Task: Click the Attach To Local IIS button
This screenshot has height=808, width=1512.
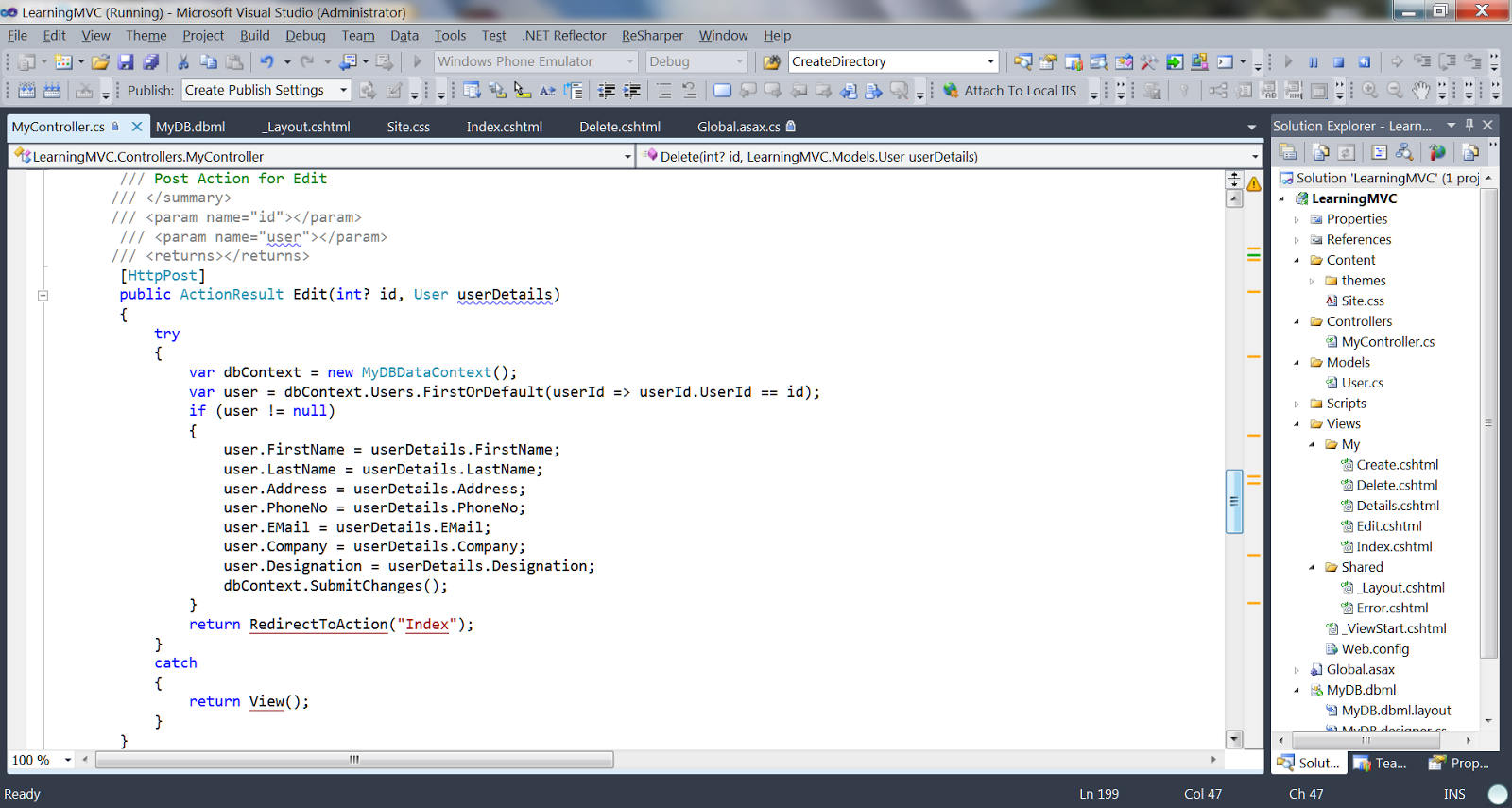Action: click(1009, 91)
